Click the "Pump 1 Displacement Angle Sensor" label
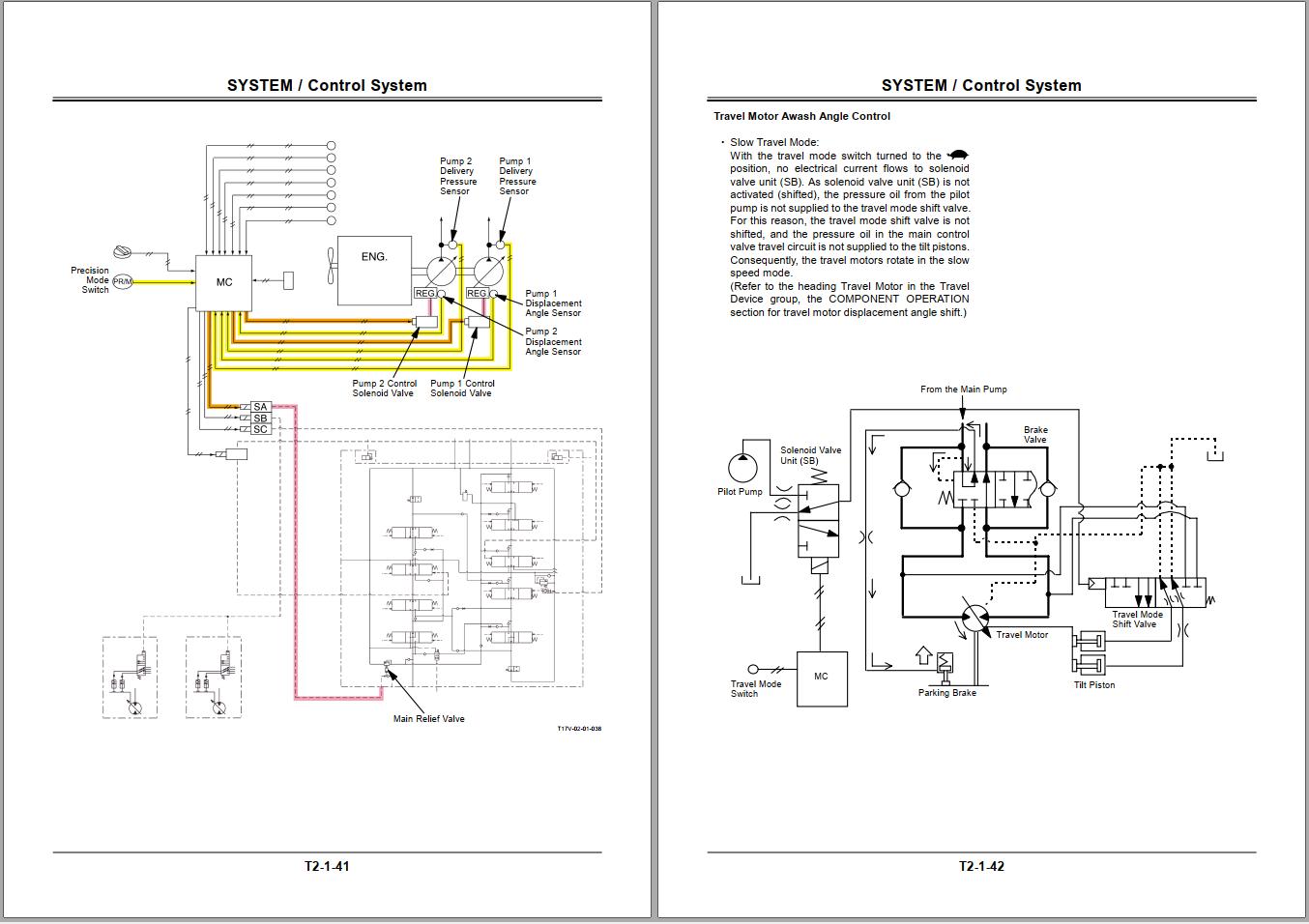This screenshot has height=924, width=1309. [553, 303]
